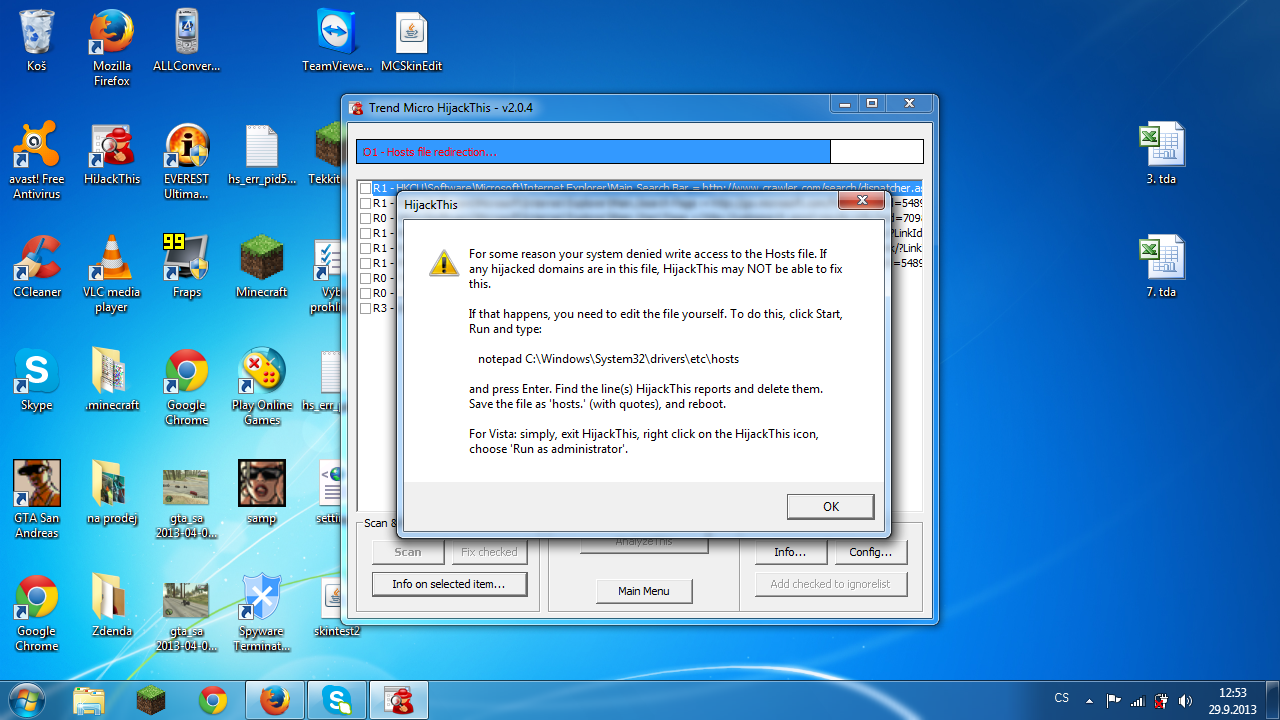Screen dimensions: 1280x720
Task: Tick the checkbox of the R3 entry
Action: click(x=366, y=308)
